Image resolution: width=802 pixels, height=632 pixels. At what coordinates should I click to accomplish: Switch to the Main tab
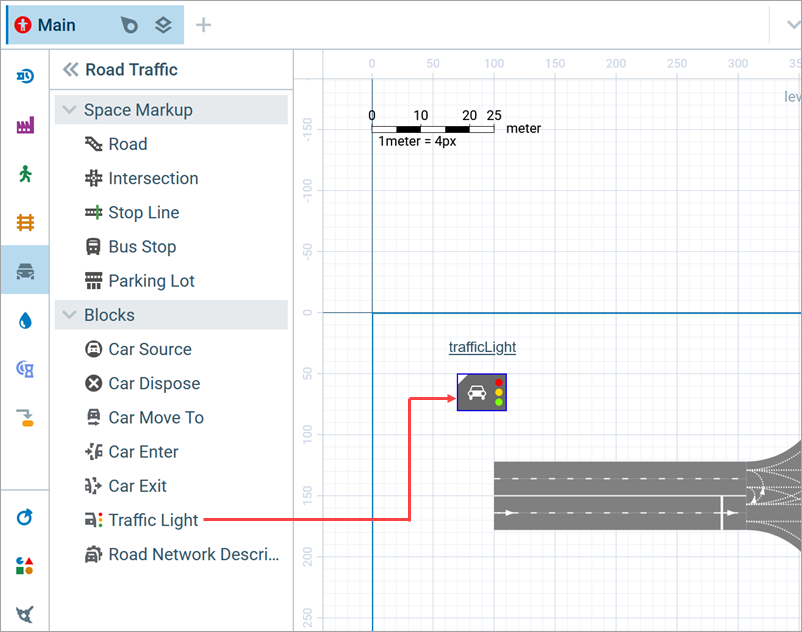(57, 25)
